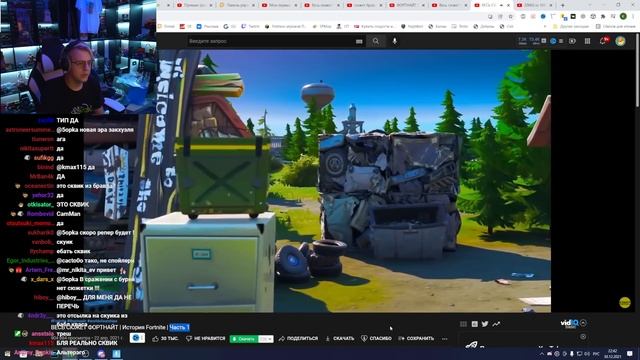Click the yellow round badge on video corner
Image resolution: width=640 pixels, height=360 pixels.
tap(624, 302)
